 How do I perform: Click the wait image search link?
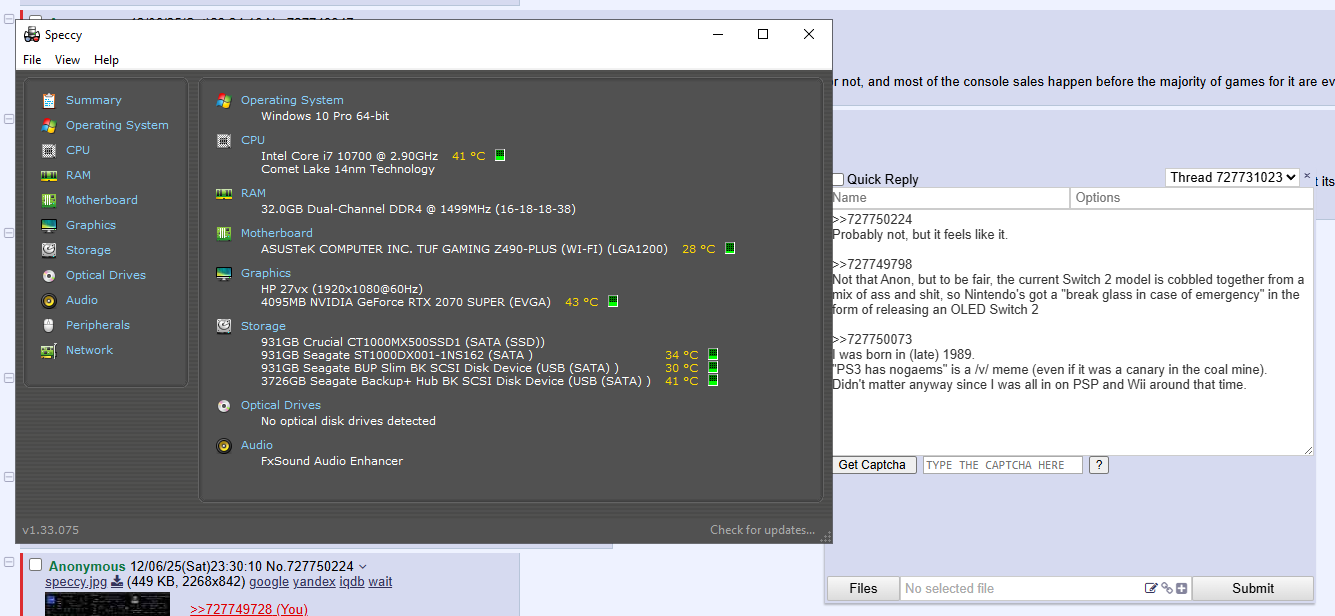coord(380,582)
